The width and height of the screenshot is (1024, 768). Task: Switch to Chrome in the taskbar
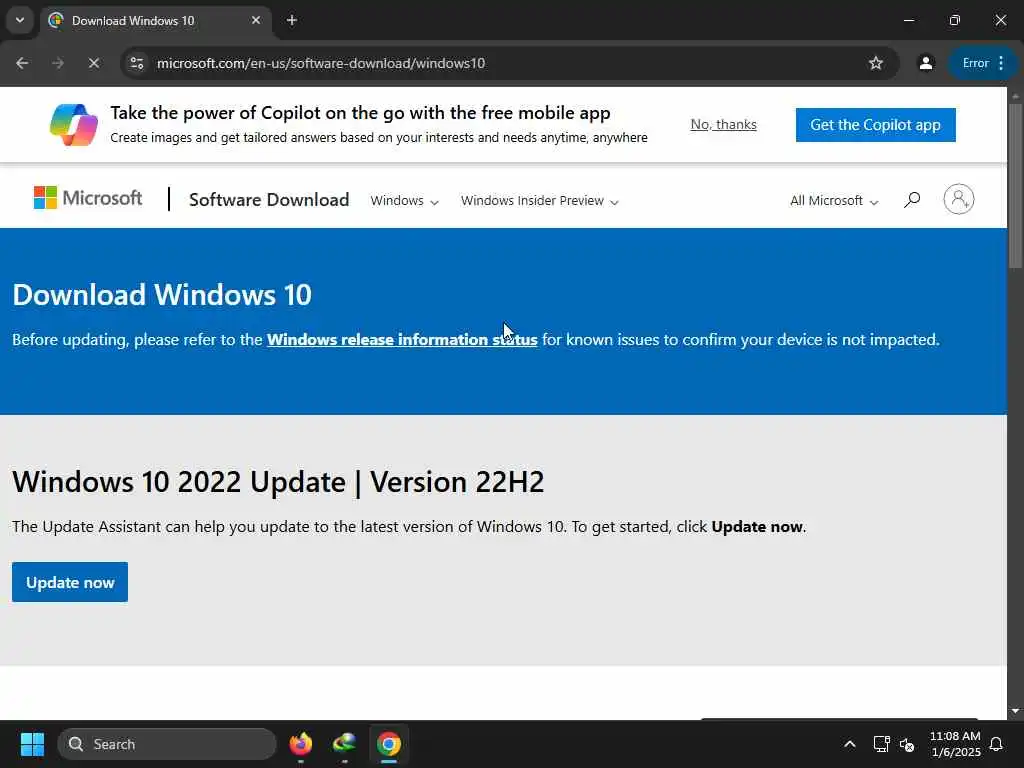[389, 744]
